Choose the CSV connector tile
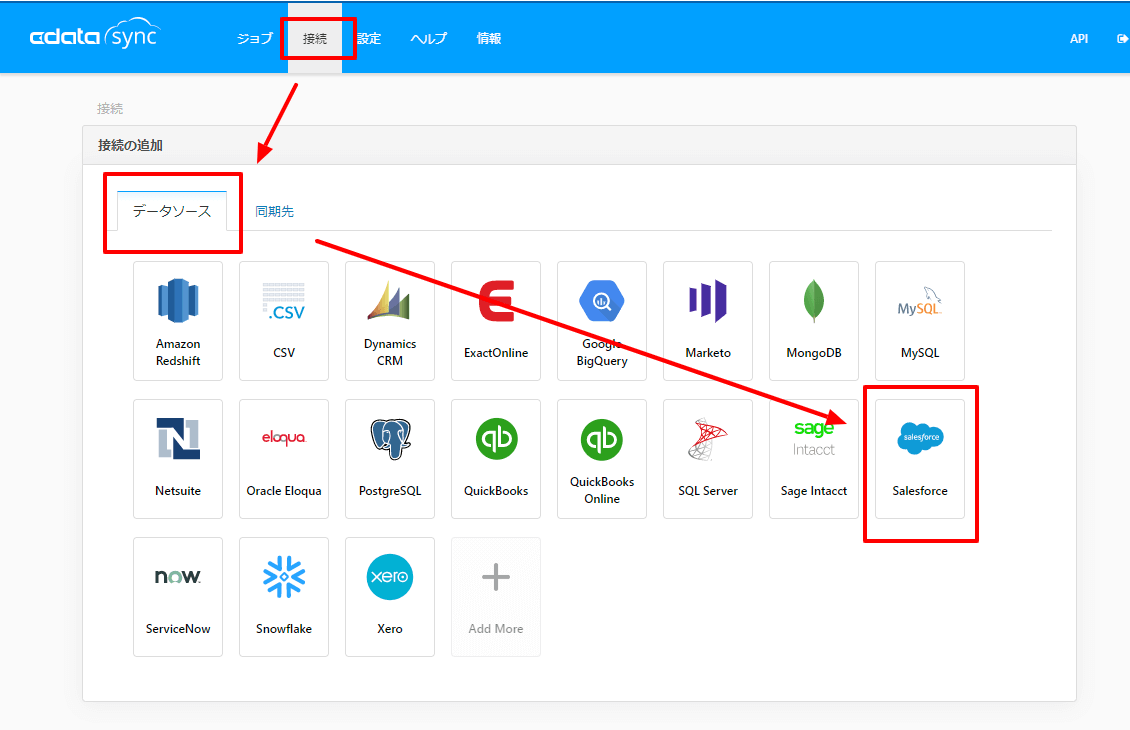 pos(284,321)
